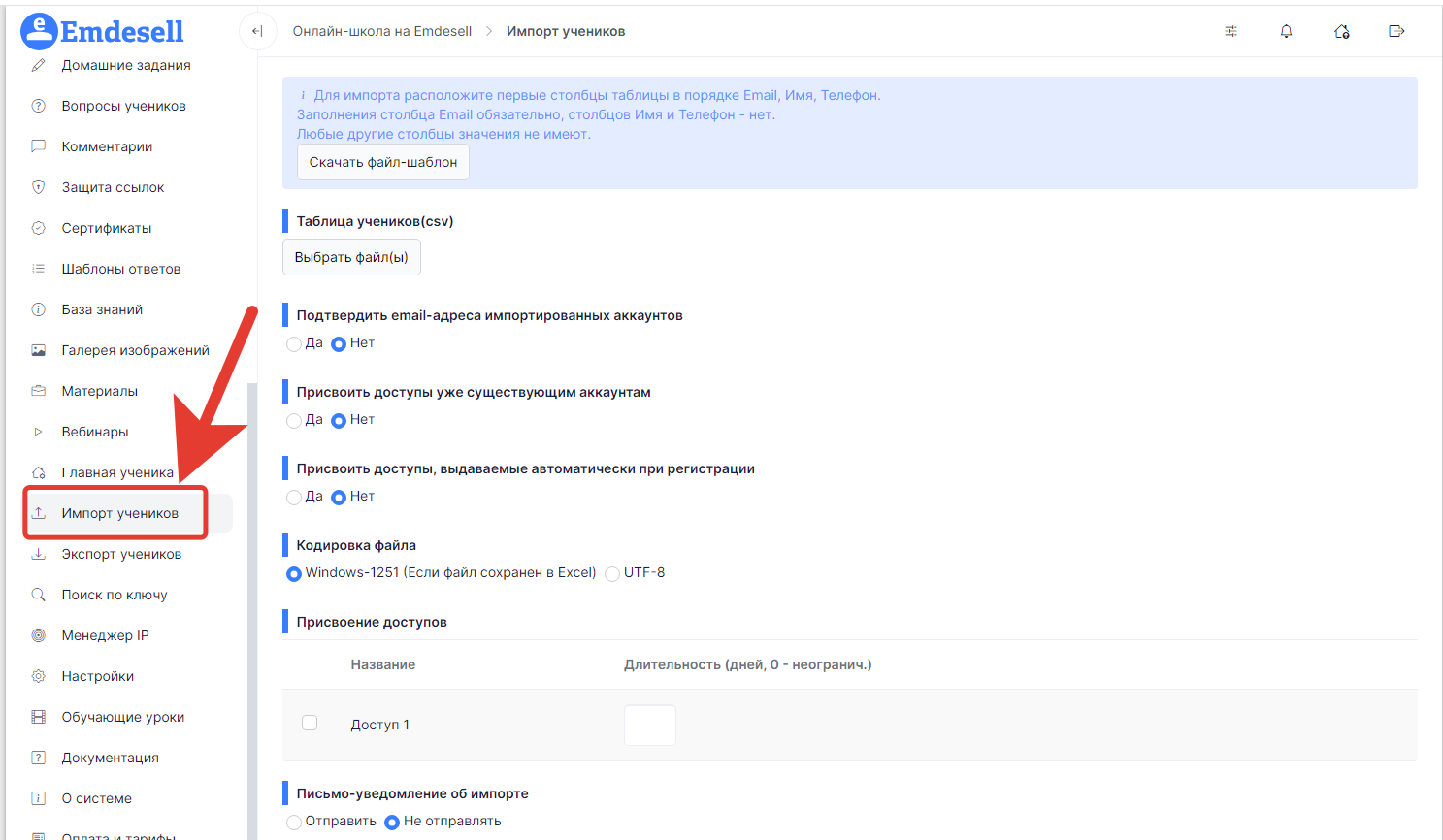Click the Emdesell logo
Screen dimensions: 1443x840
tap(102, 31)
